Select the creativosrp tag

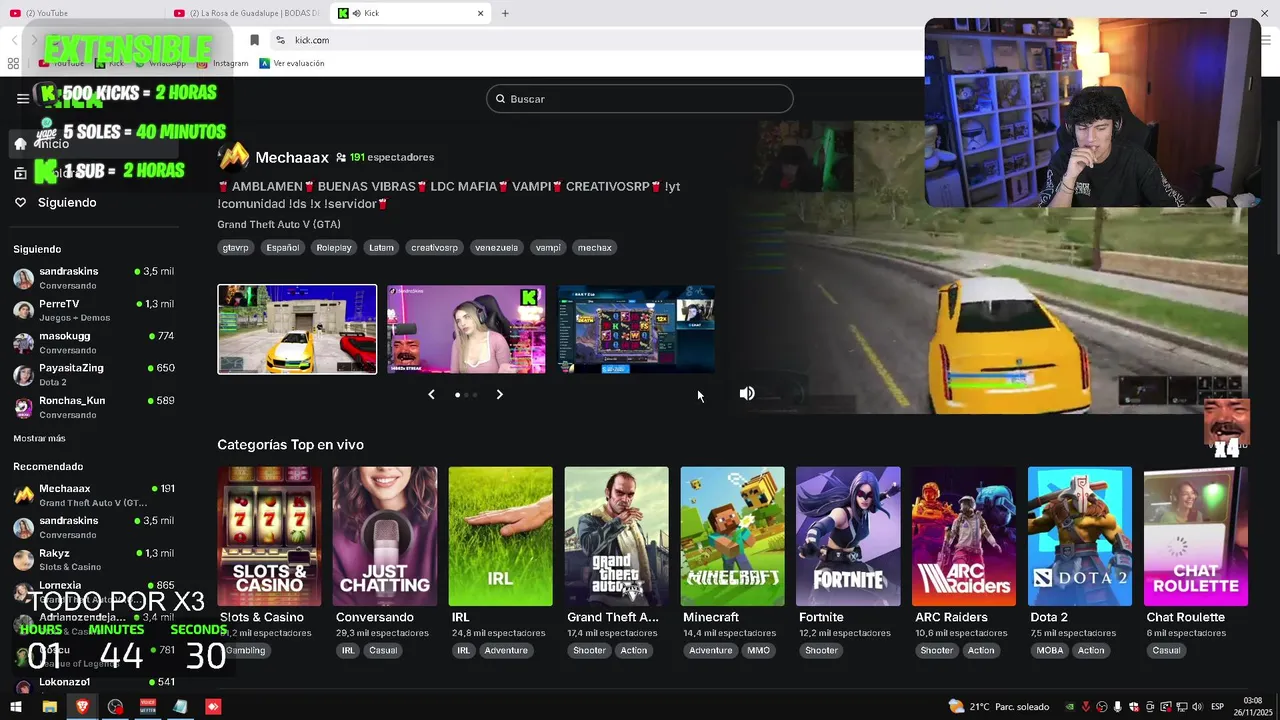(435, 248)
